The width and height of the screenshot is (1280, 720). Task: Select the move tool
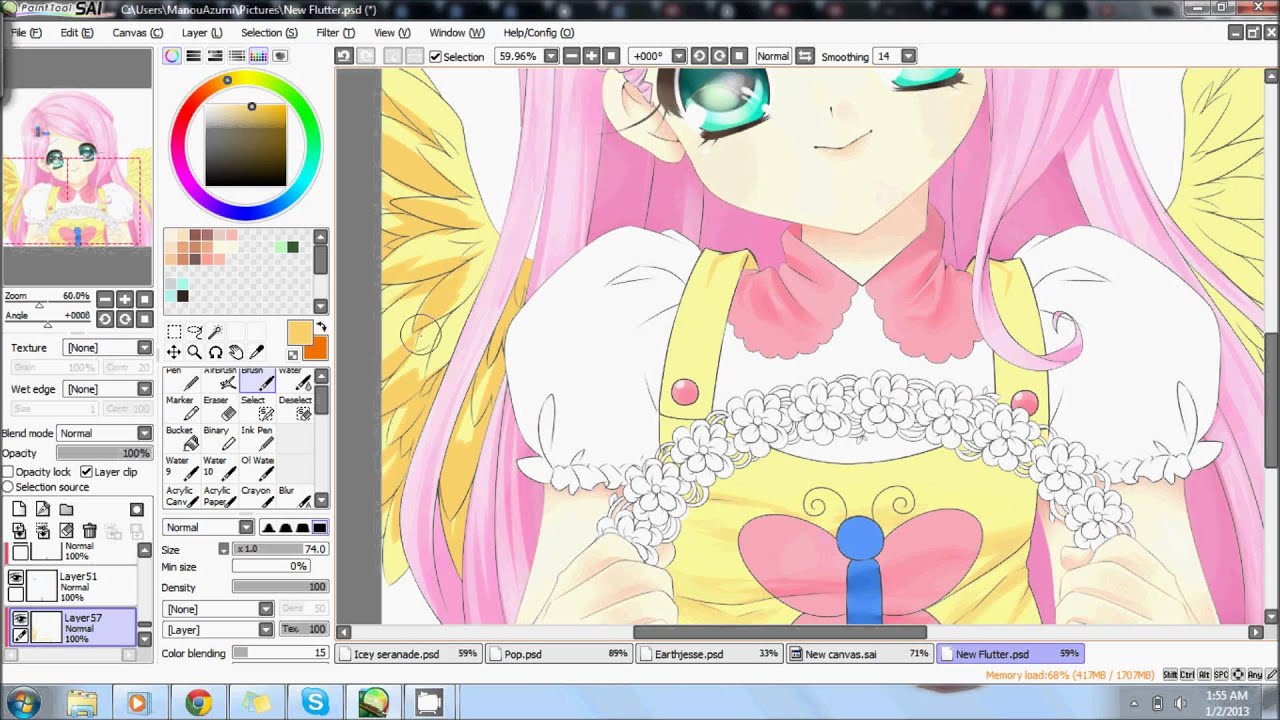173,352
